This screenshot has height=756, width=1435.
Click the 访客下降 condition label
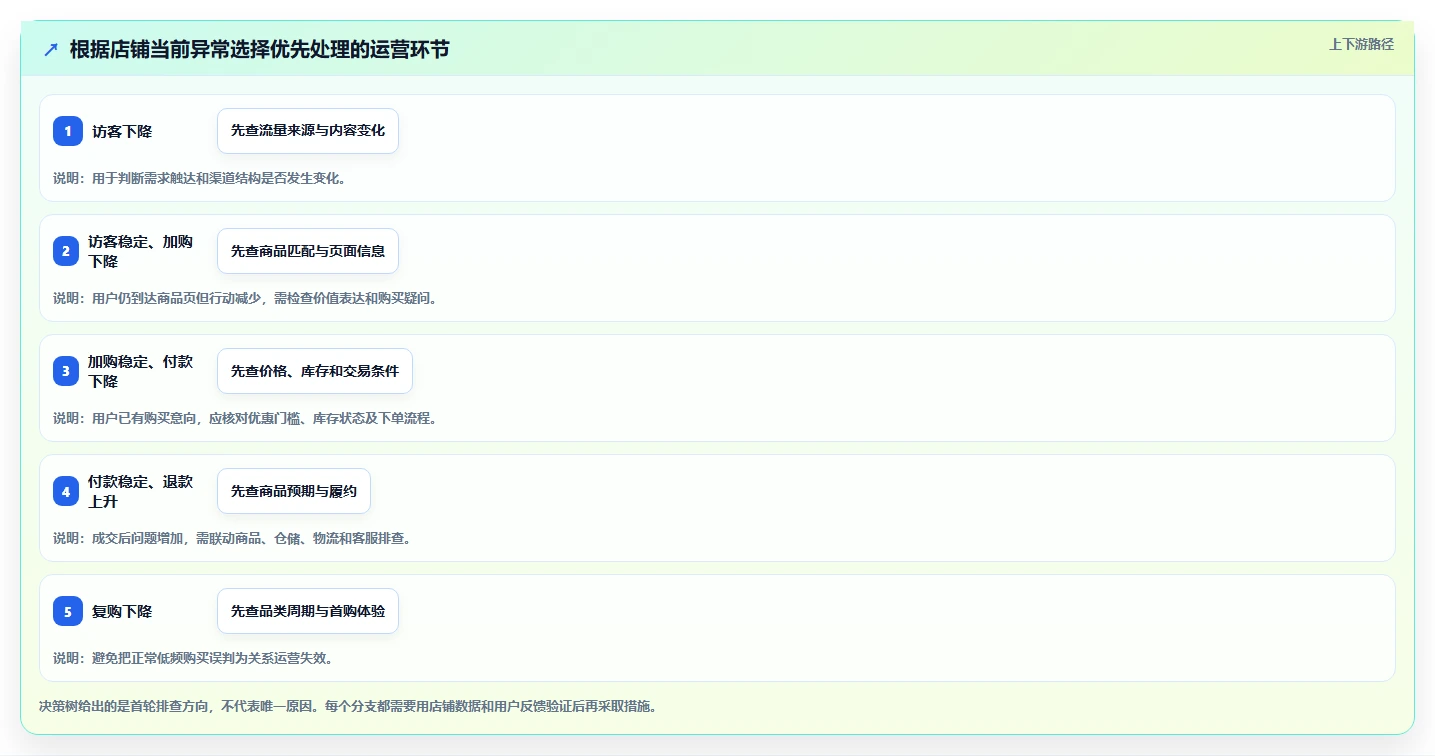click(122, 131)
